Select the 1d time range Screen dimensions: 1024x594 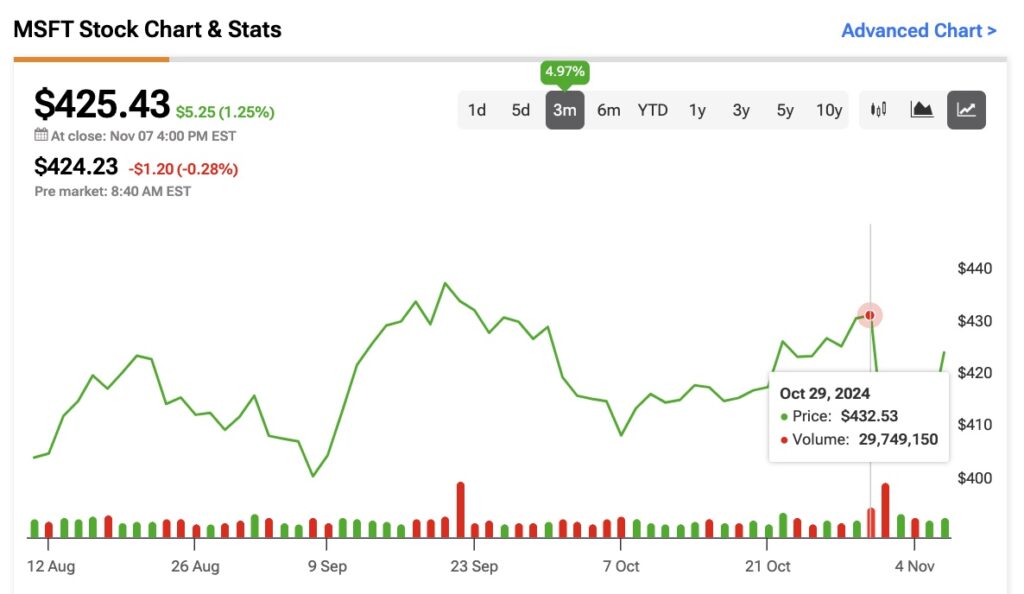tap(477, 110)
